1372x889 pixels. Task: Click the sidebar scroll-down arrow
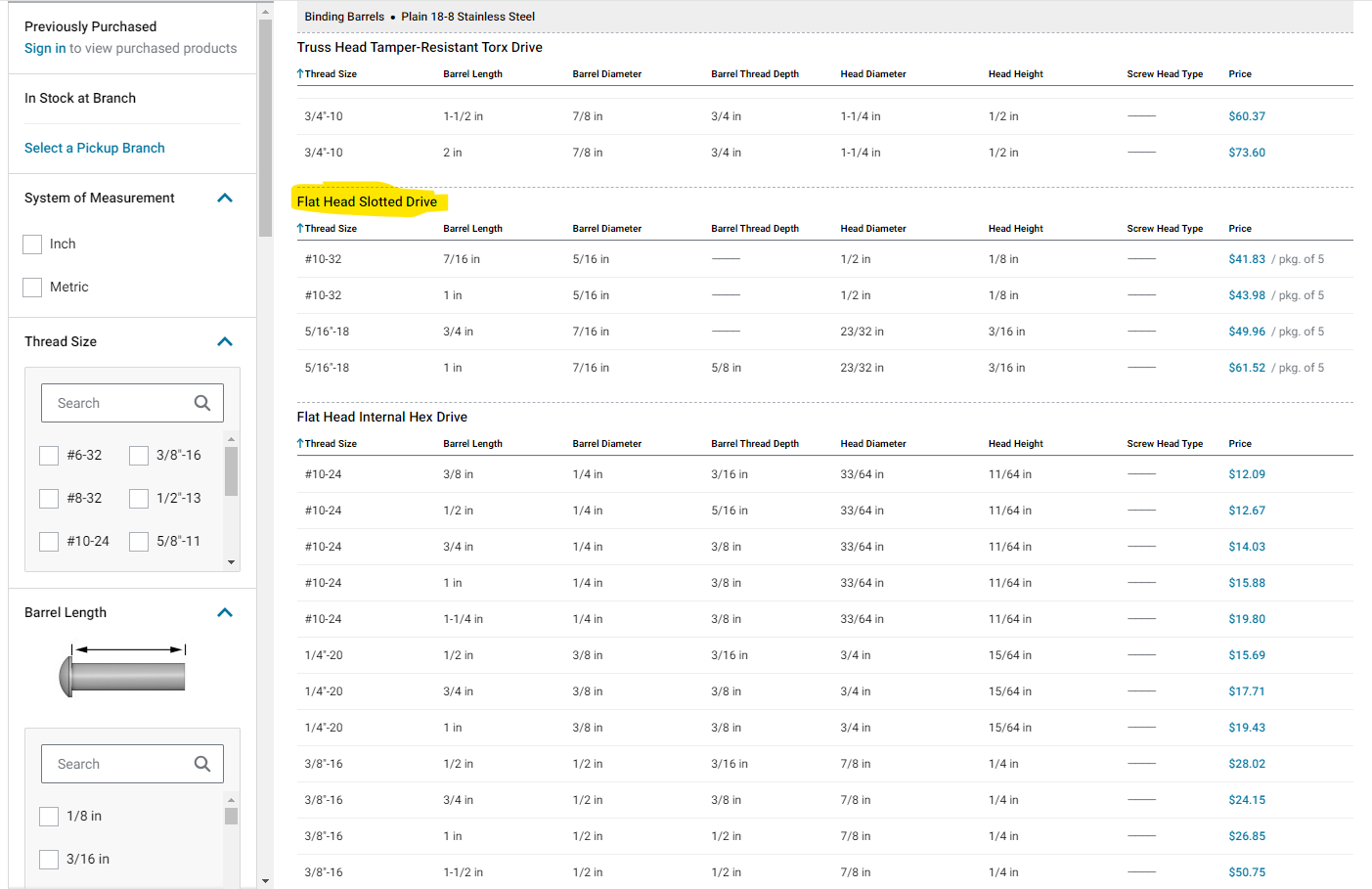pos(265,881)
